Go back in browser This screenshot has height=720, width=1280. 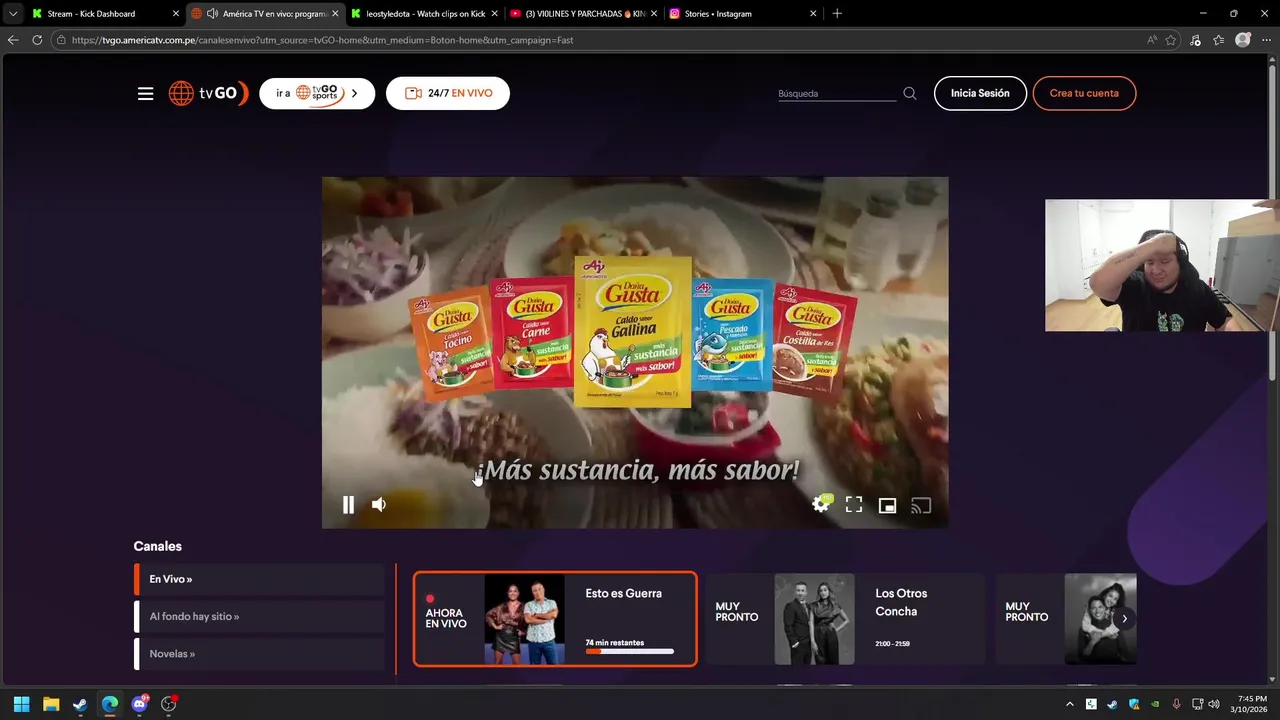coord(13,40)
